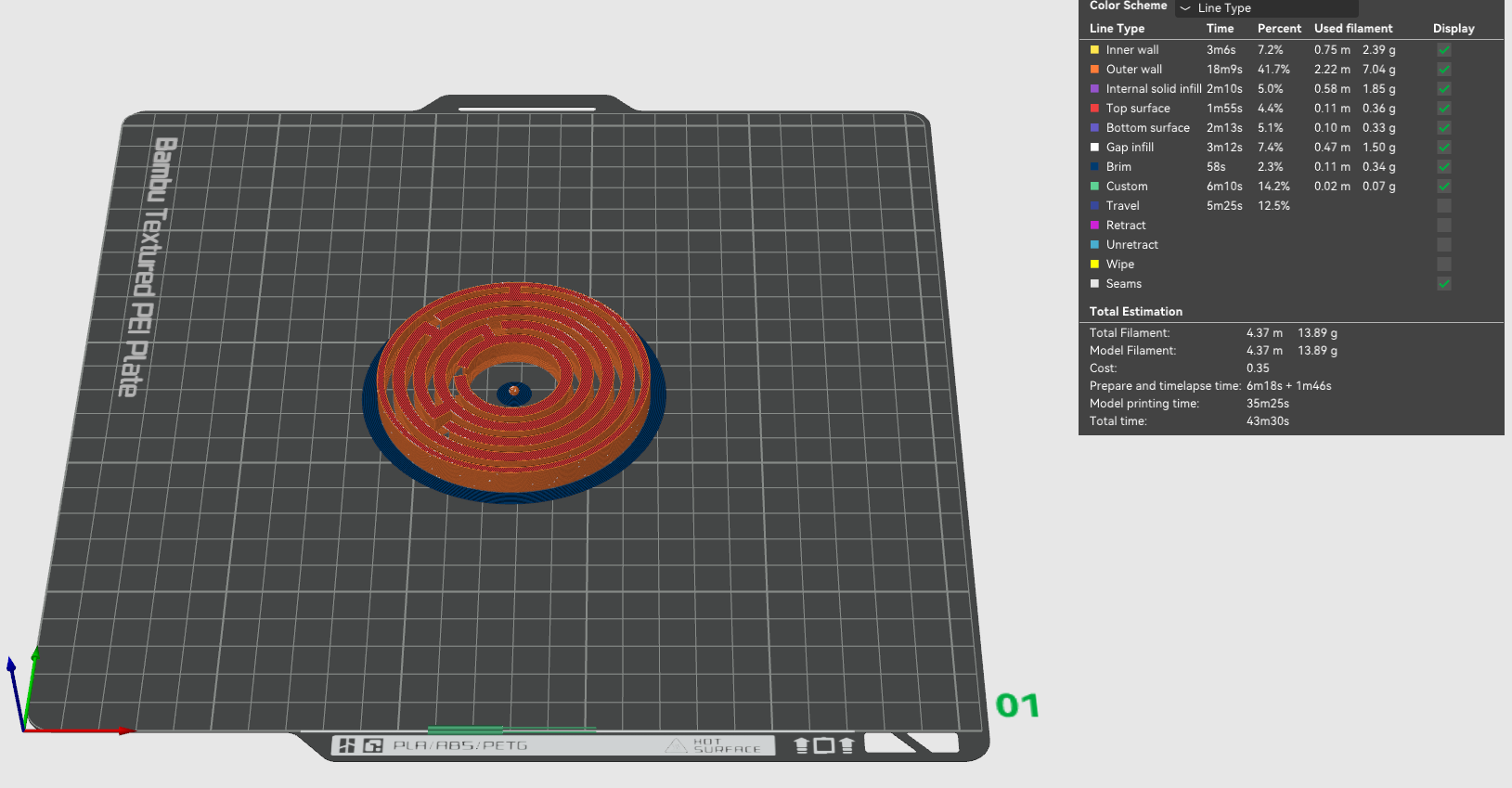1512x788 pixels.
Task: Click the yellow Inner wall legend square
Action: [1094, 50]
